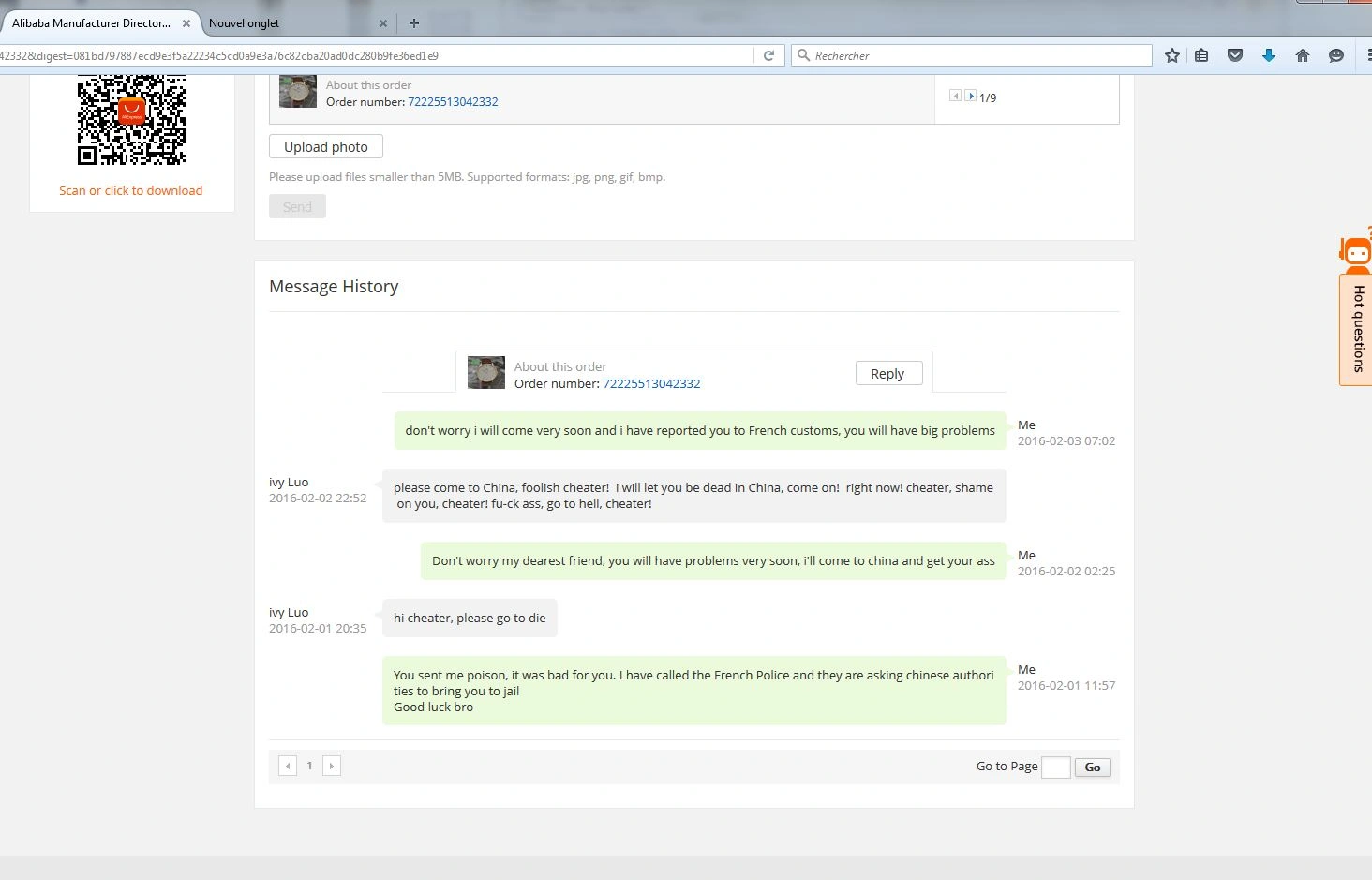Screen dimensions: 1372x880
Task: Reload the page with refresh icon
Action: point(768,55)
